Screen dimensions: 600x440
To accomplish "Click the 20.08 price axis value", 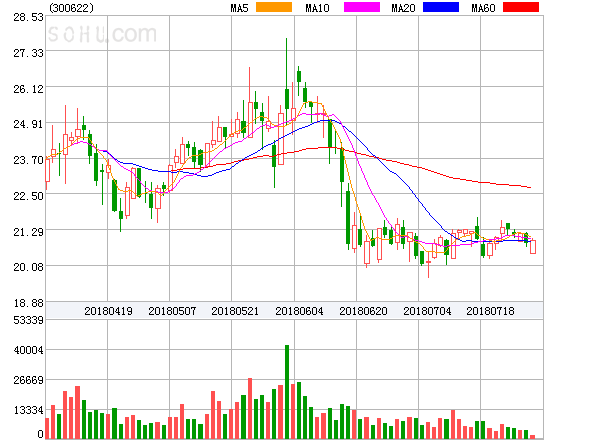I will coord(28,267).
